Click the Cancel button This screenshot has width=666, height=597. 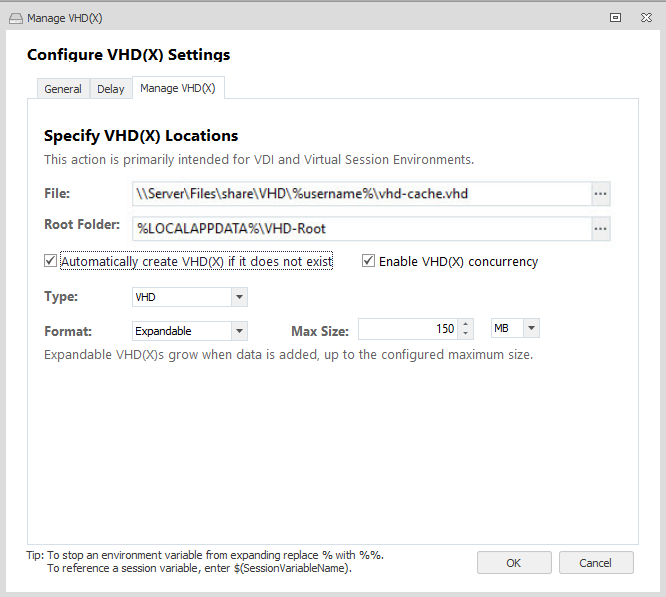point(596,563)
